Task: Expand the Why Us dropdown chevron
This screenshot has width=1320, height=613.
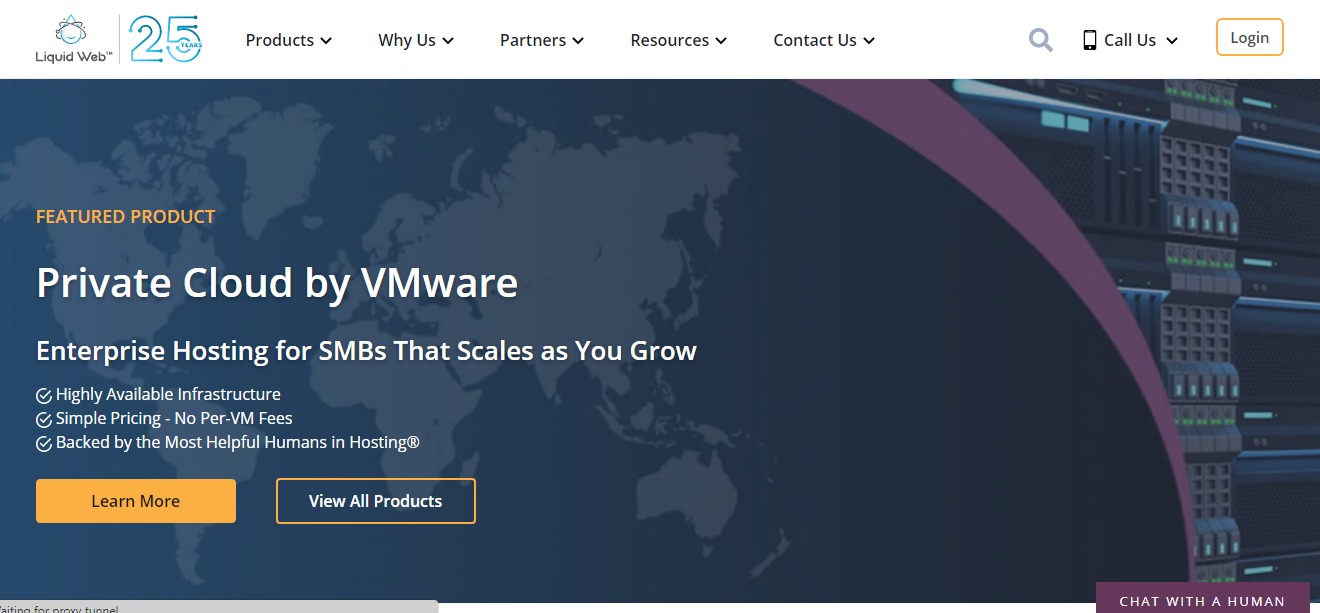Action: [448, 41]
